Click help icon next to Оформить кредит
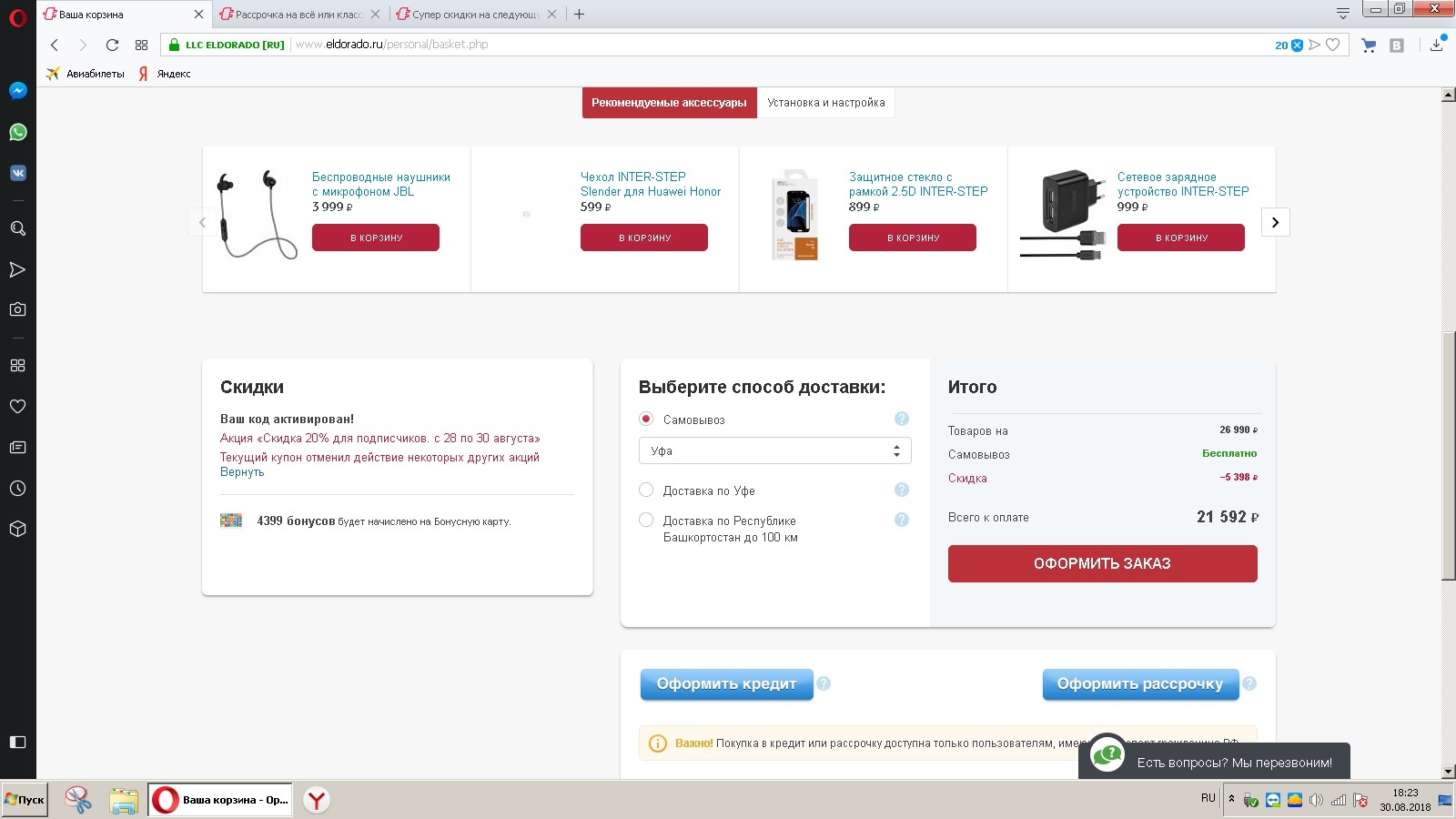 coord(824,683)
